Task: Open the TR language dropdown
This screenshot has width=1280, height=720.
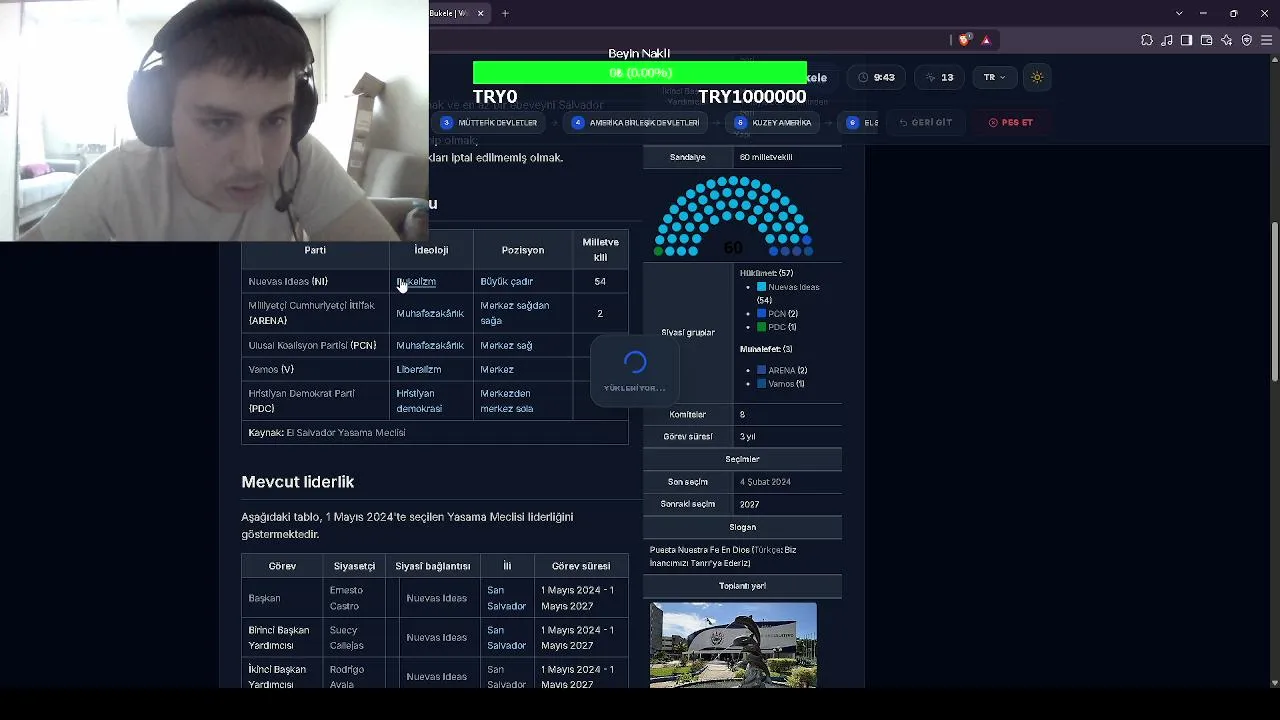Action: pyautogui.click(x=994, y=77)
